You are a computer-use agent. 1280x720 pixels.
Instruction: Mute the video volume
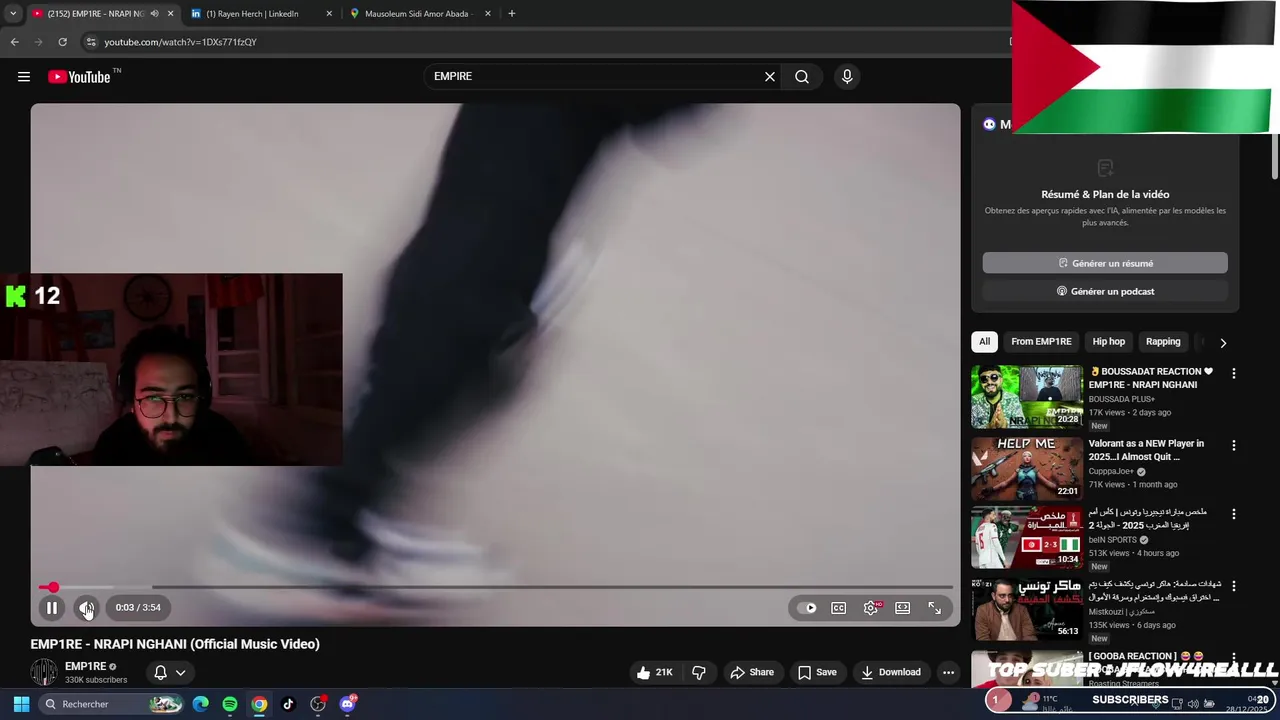tap(87, 608)
